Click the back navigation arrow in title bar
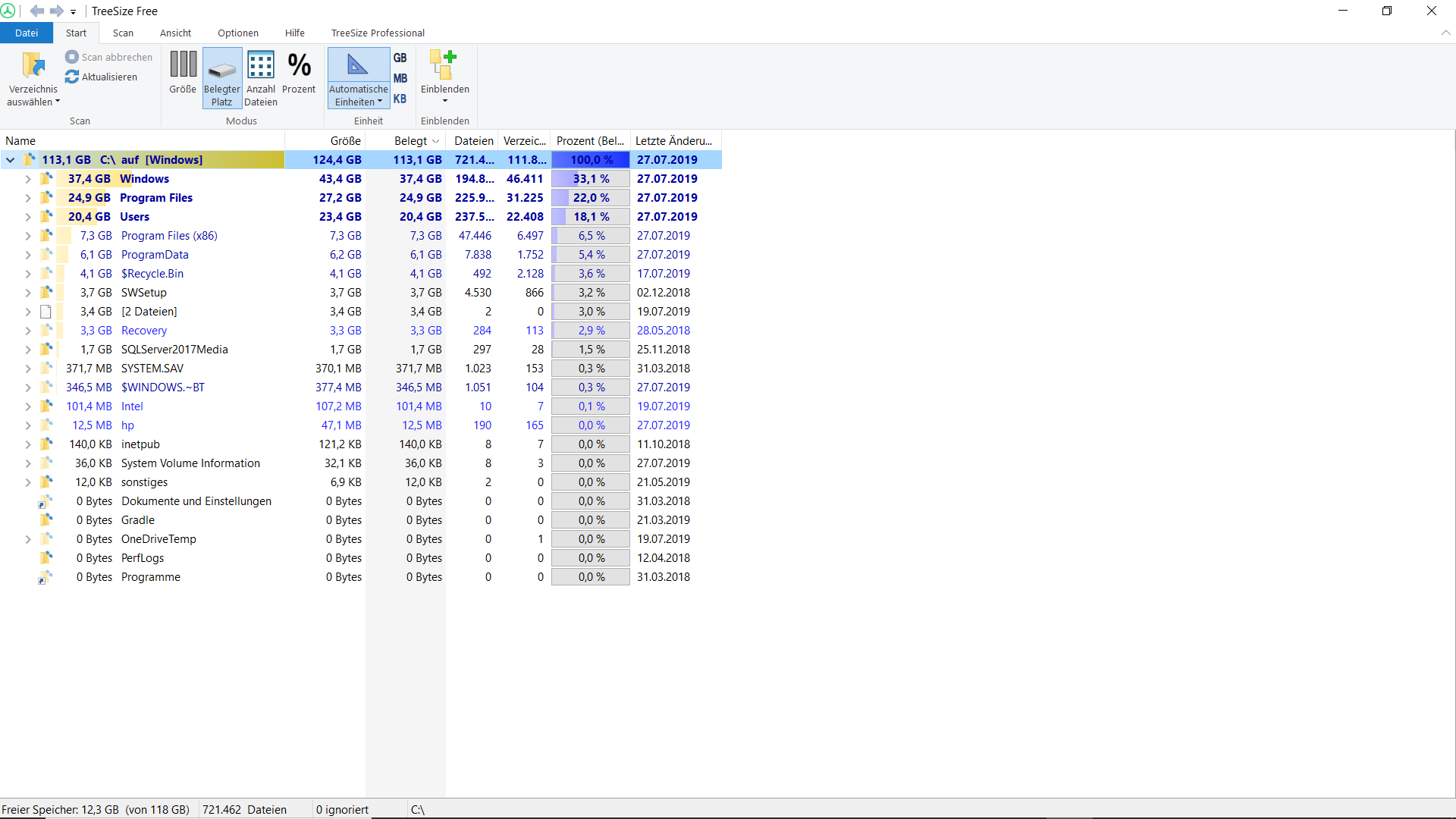 [36, 11]
